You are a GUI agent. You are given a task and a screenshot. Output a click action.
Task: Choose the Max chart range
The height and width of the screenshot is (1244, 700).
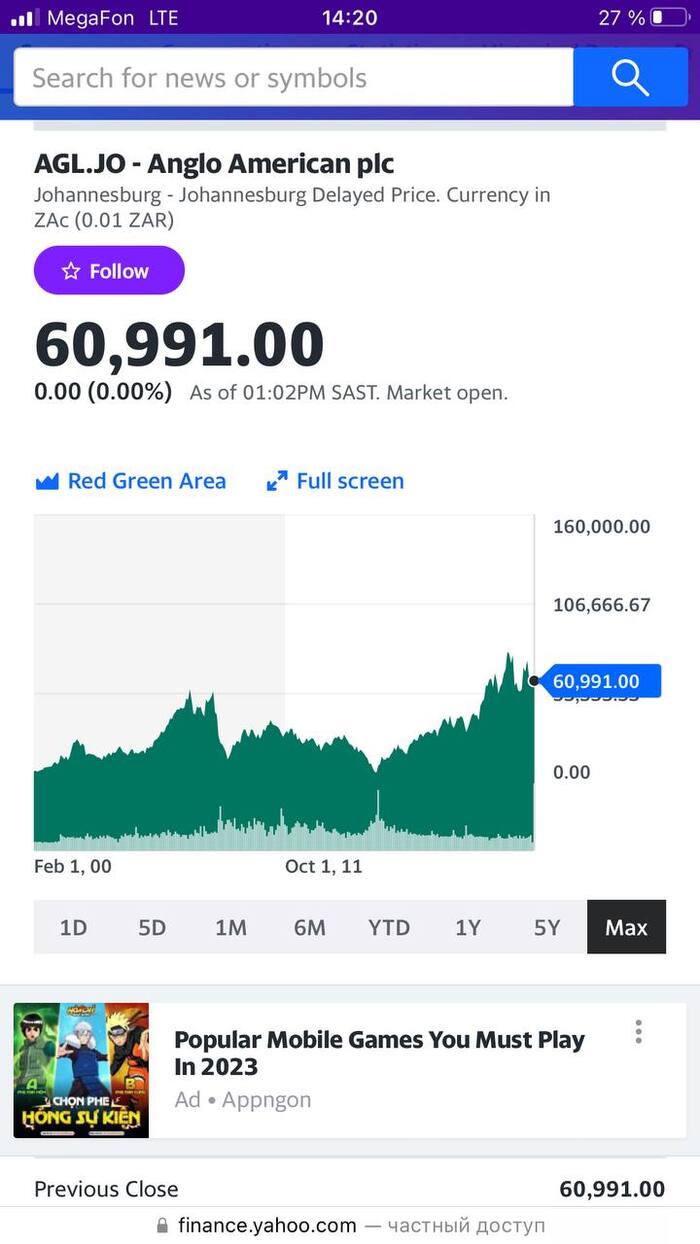click(x=626, y=927)
